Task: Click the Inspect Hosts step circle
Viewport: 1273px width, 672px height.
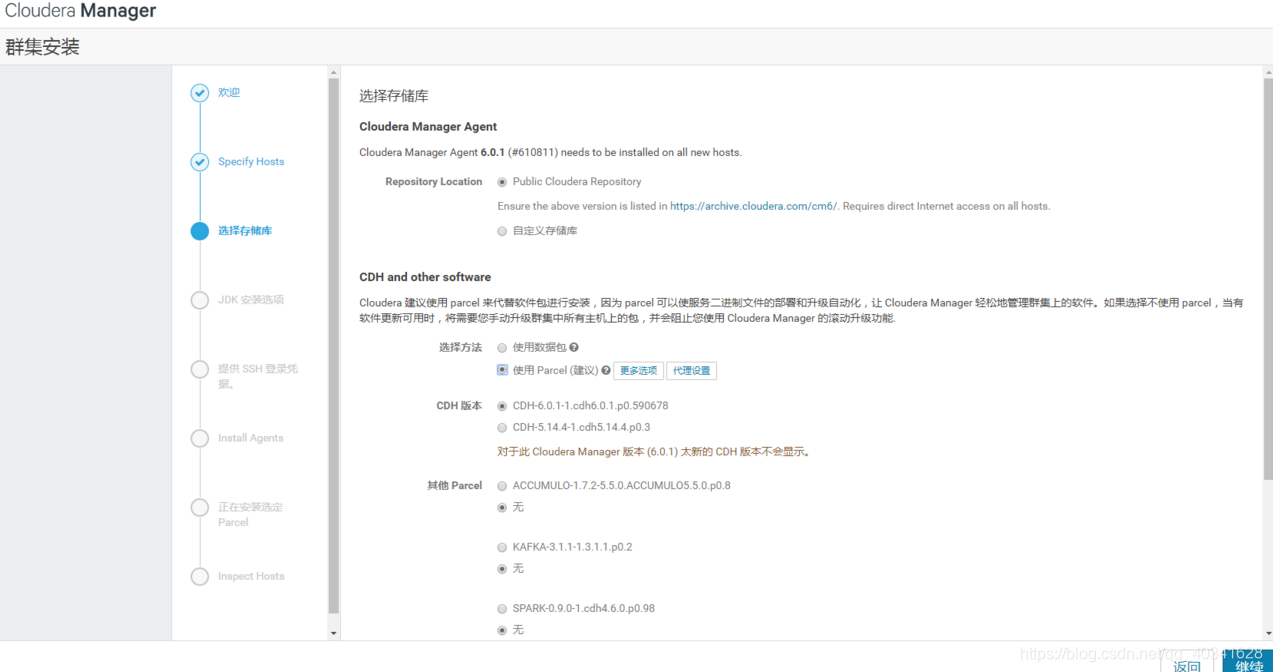Action: (x=200, y=576)
